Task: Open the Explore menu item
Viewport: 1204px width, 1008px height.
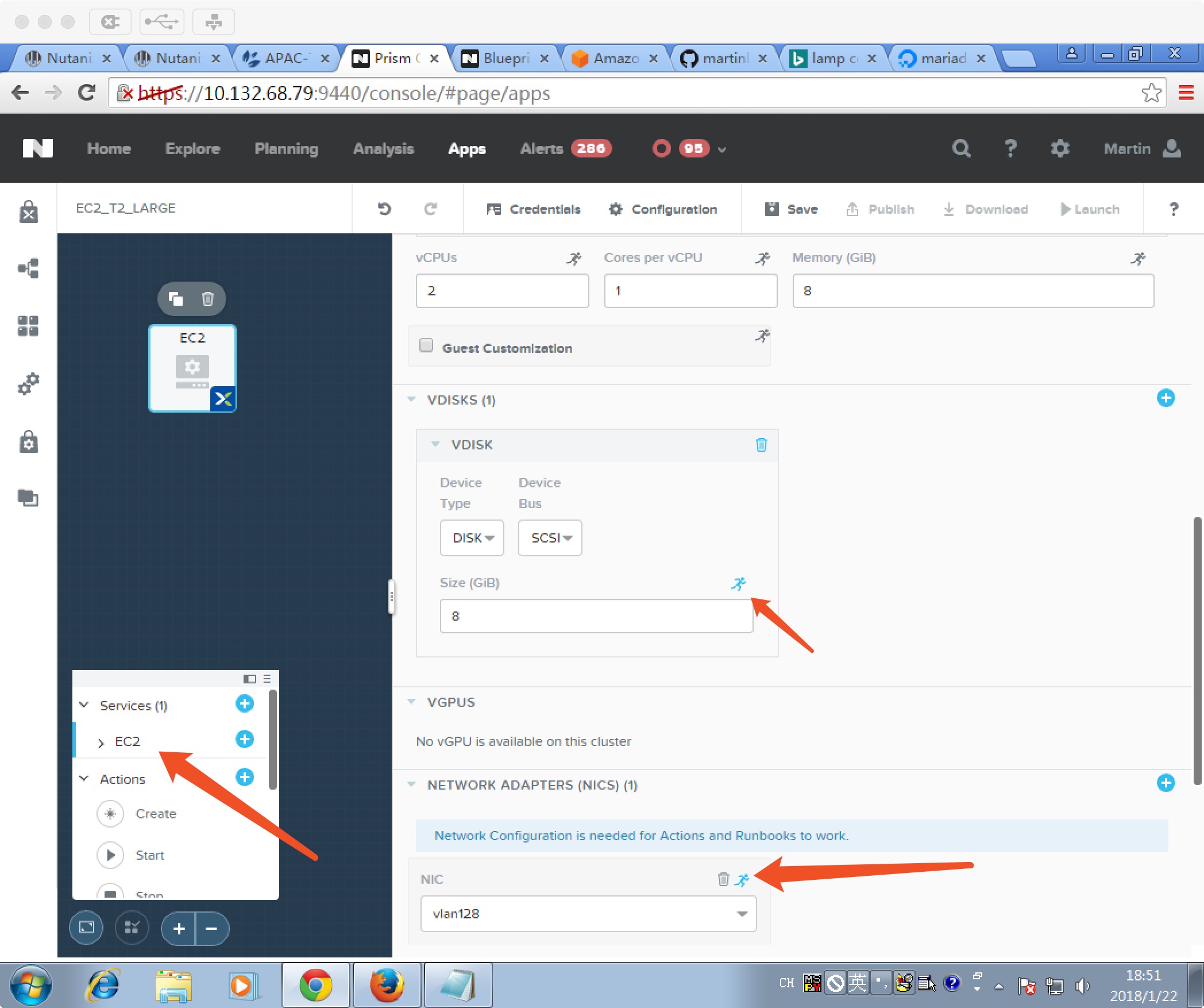Action: click(x=192, y=148)
